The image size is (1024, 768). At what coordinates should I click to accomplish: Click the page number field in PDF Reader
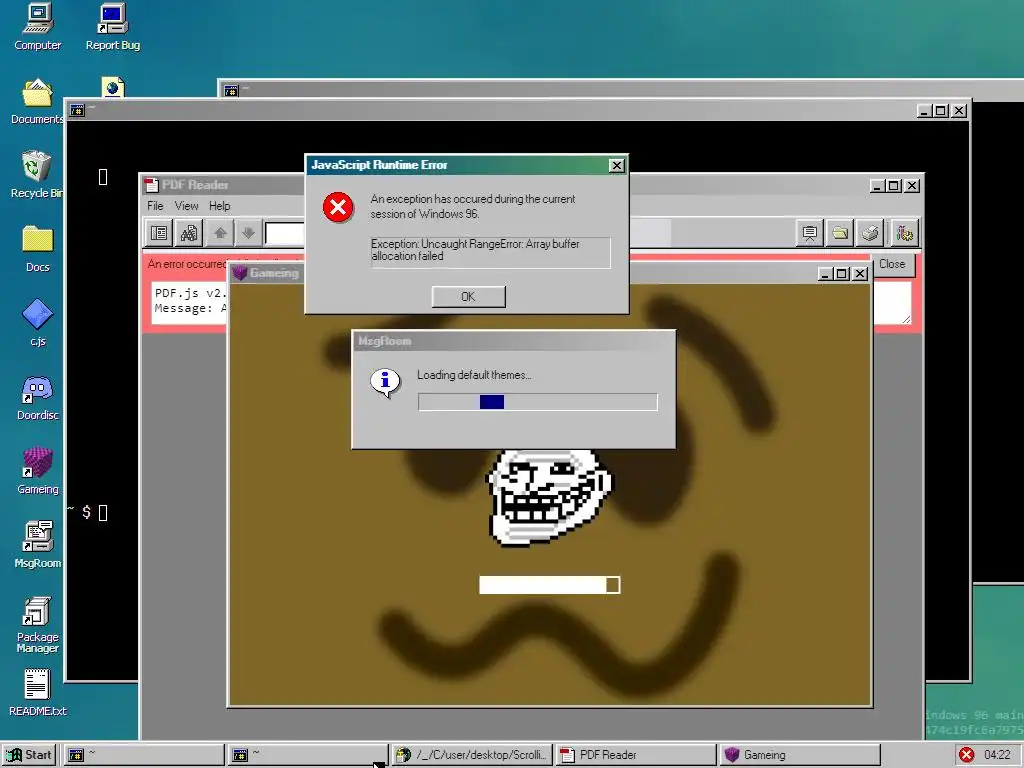[x=285, y=233]
